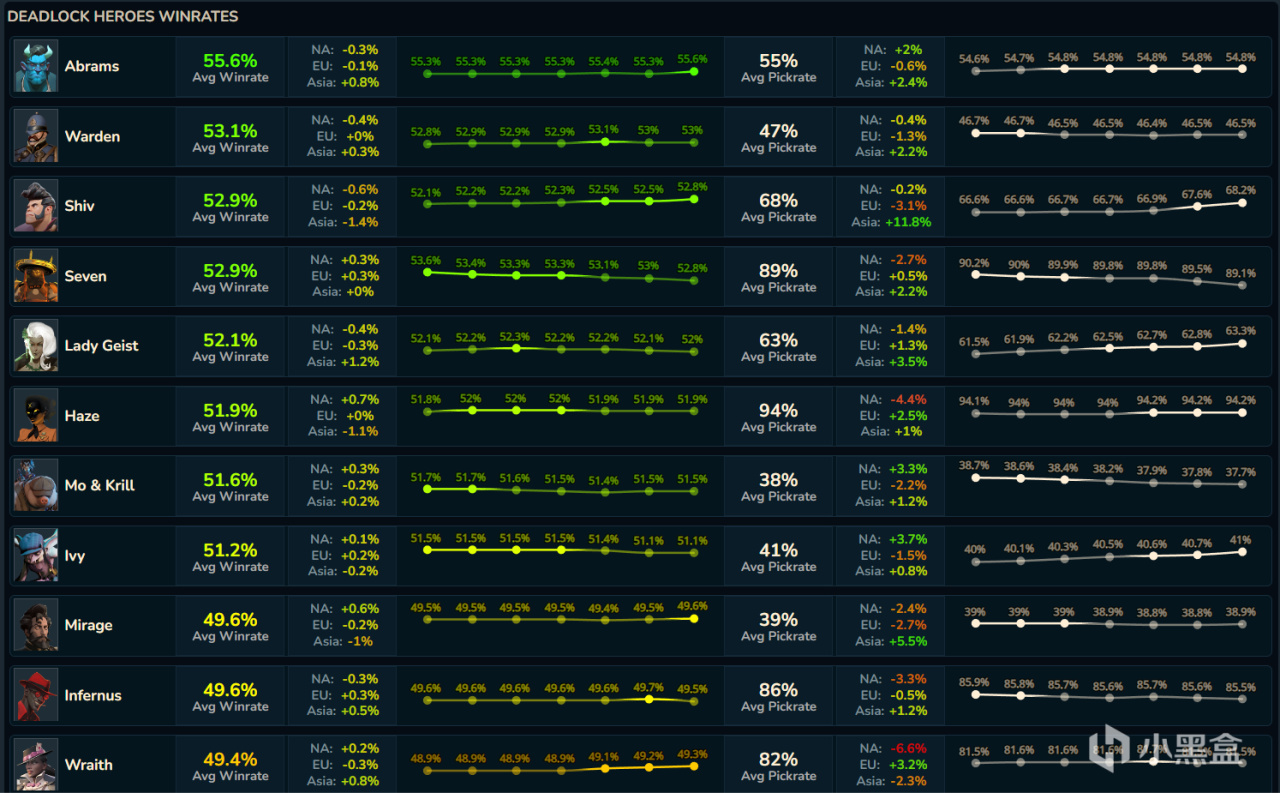Click Haze NA pickrate change -4.4%
The image size is (1280, 793).
coord(908,399)
